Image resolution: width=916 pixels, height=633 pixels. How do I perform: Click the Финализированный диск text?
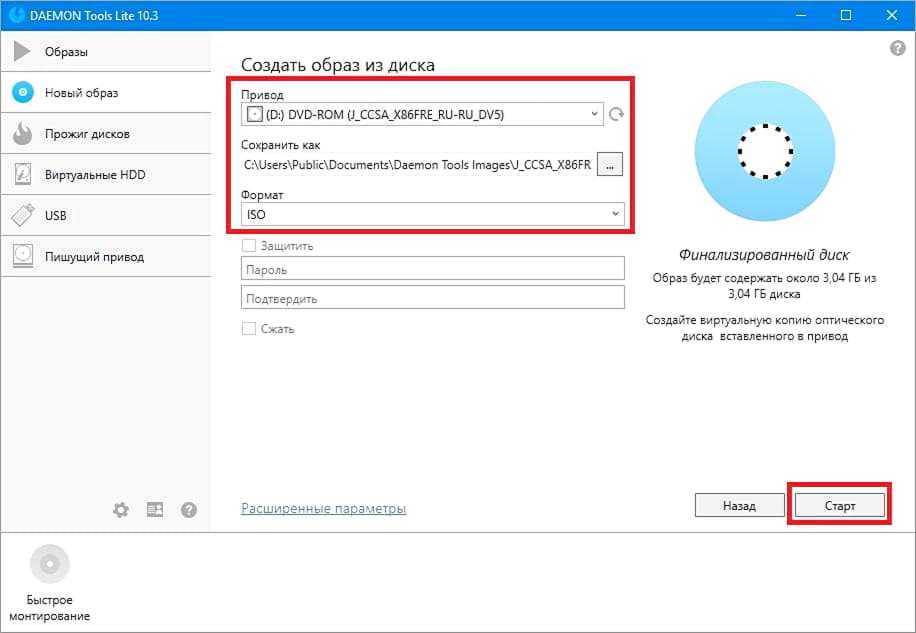(764, 255)
